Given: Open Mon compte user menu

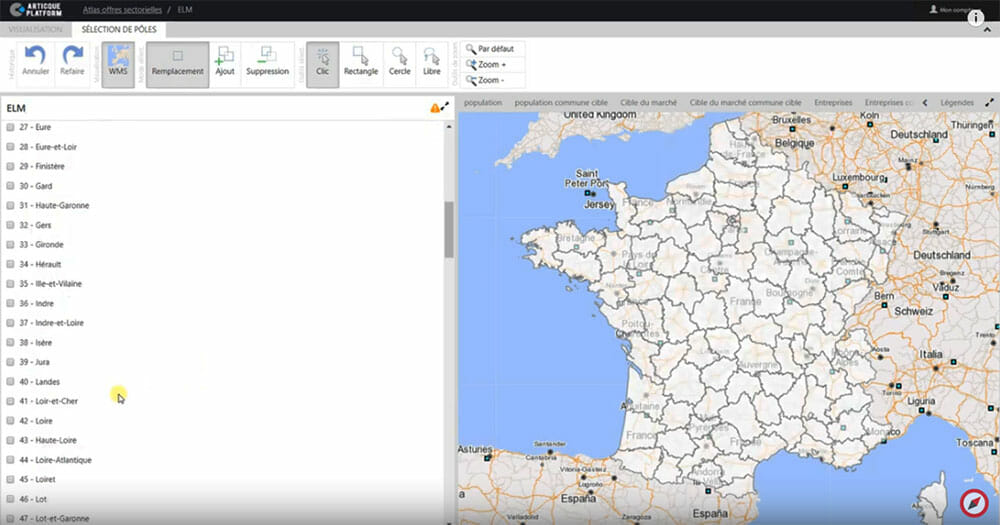Looking at the screenshot, I should [953, 10].
